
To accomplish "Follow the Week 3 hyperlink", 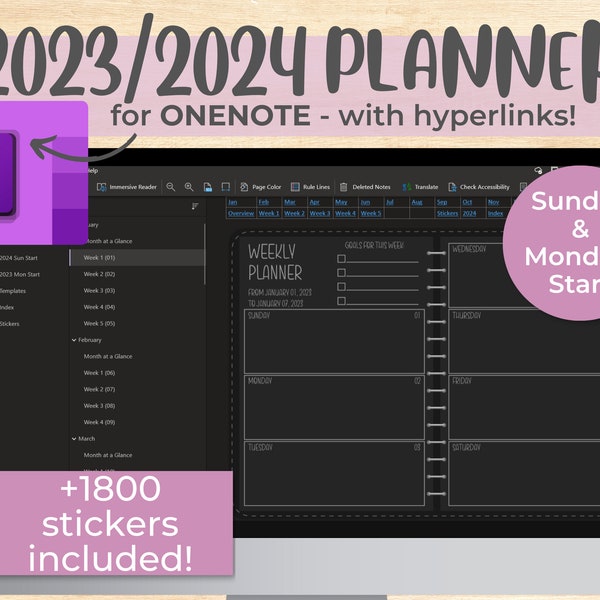I will [320, 214].
